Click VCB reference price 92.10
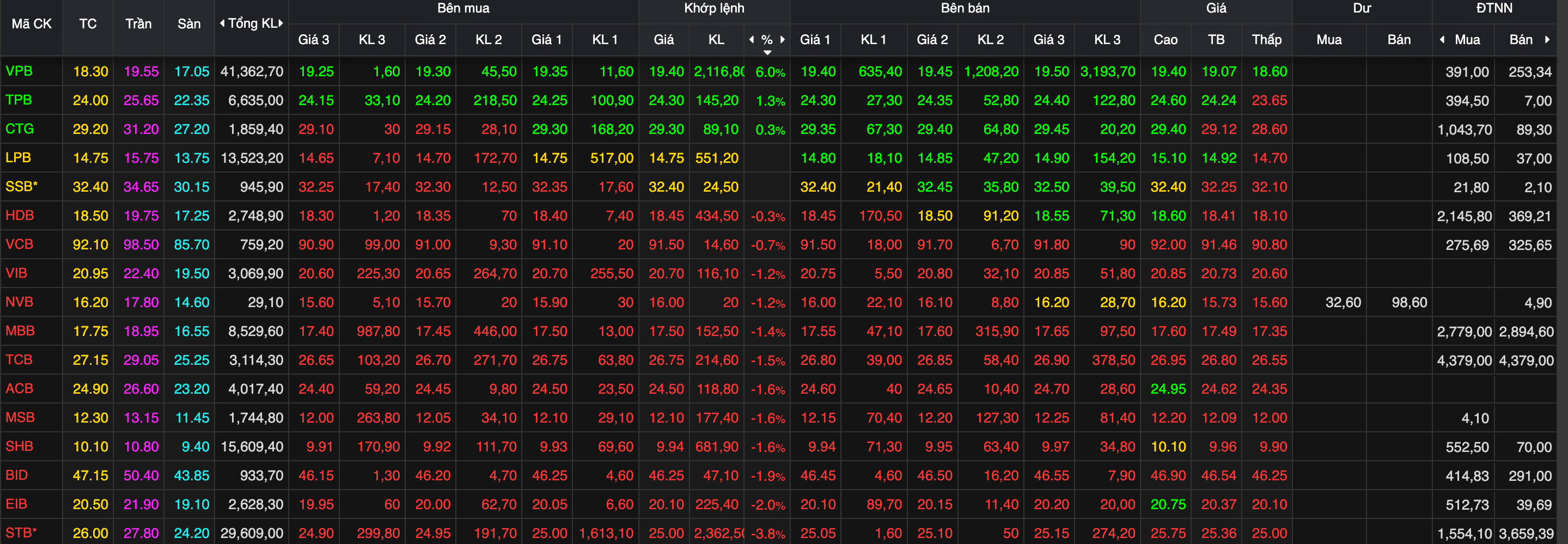Image resolution: width=1568 pixels, height=544 pixels. (90, 245)
